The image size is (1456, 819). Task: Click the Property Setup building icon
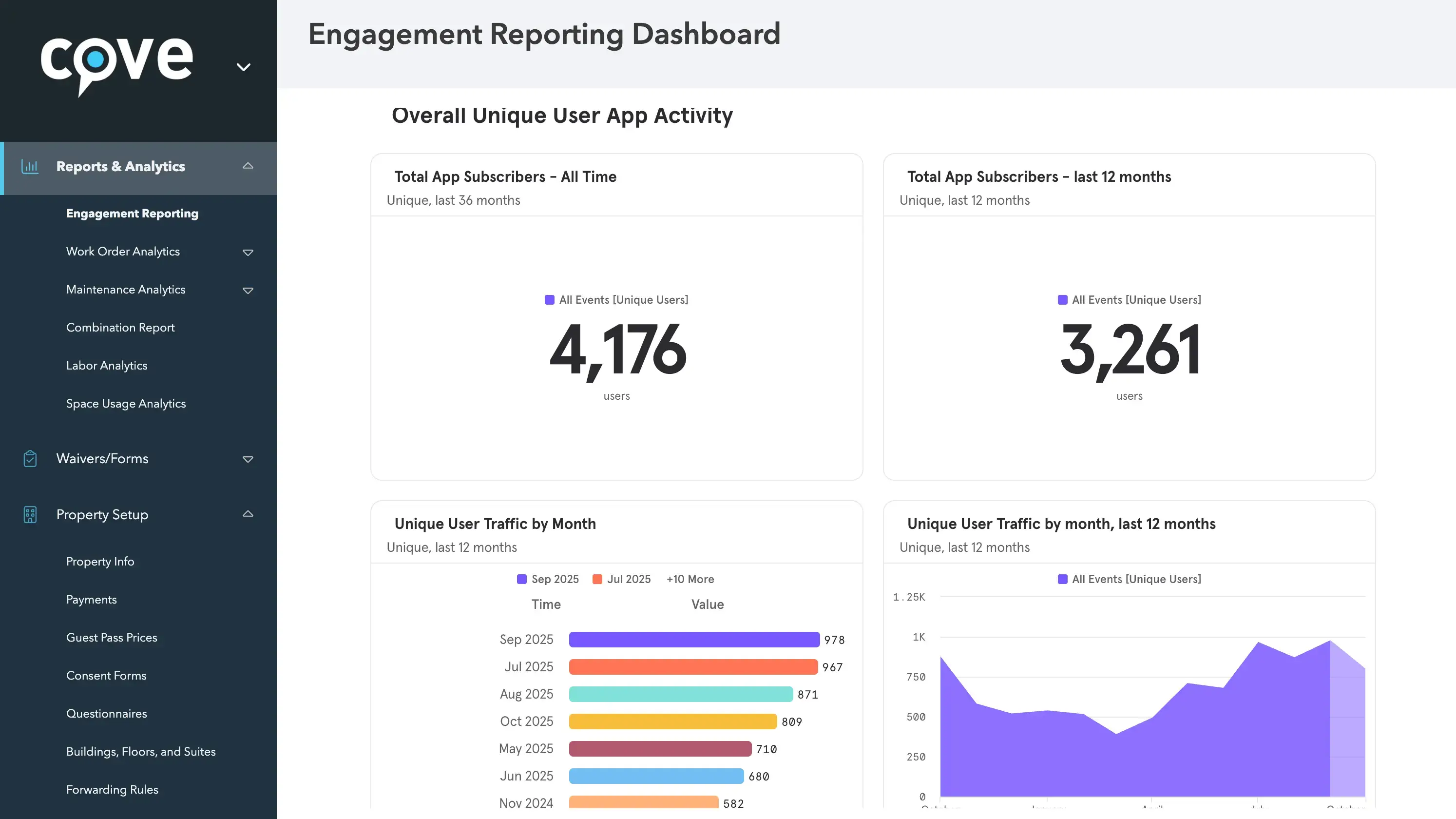pyautogui.click(x=31, y=514)
